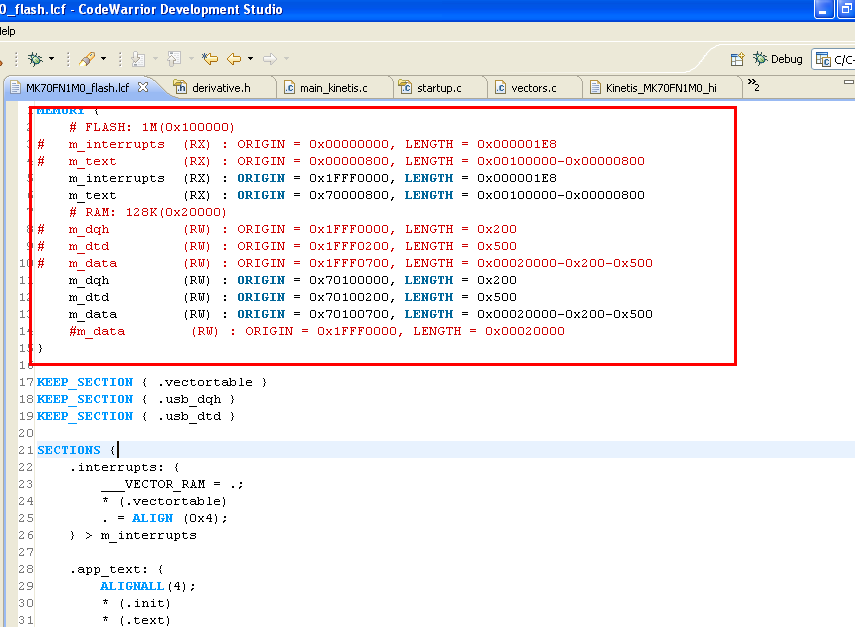
Task: Click the C file icon on vectors.c tab
Action: tap(500, 87)
